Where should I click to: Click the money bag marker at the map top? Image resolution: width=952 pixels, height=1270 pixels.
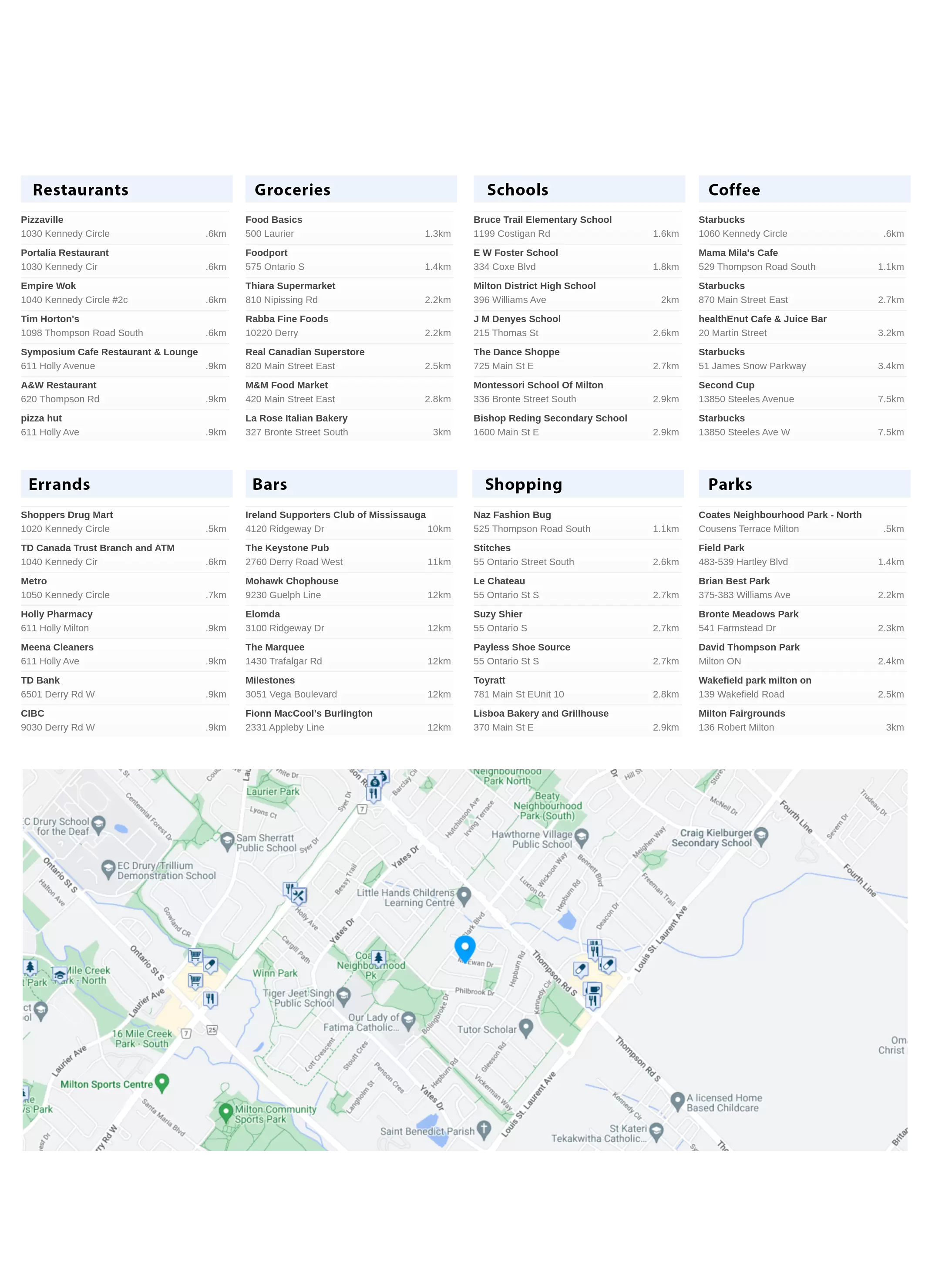coord(374,782)
